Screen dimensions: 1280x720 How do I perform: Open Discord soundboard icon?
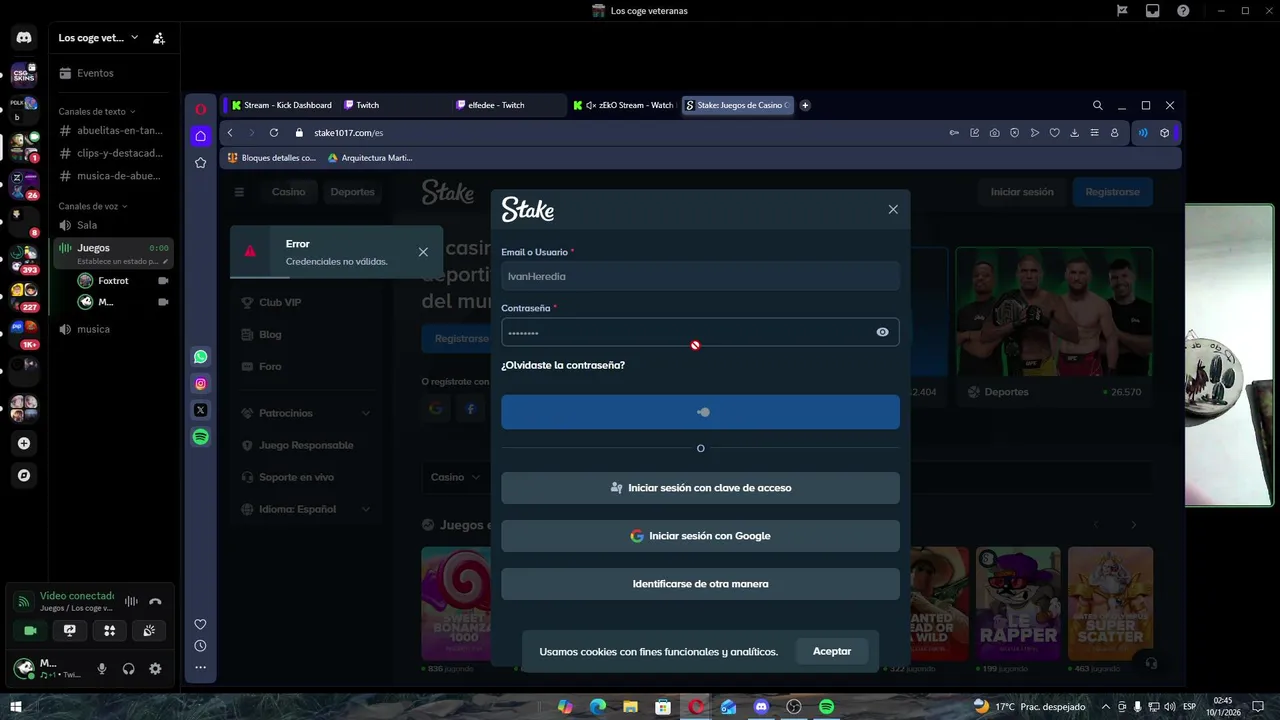(x=149, y=631)
